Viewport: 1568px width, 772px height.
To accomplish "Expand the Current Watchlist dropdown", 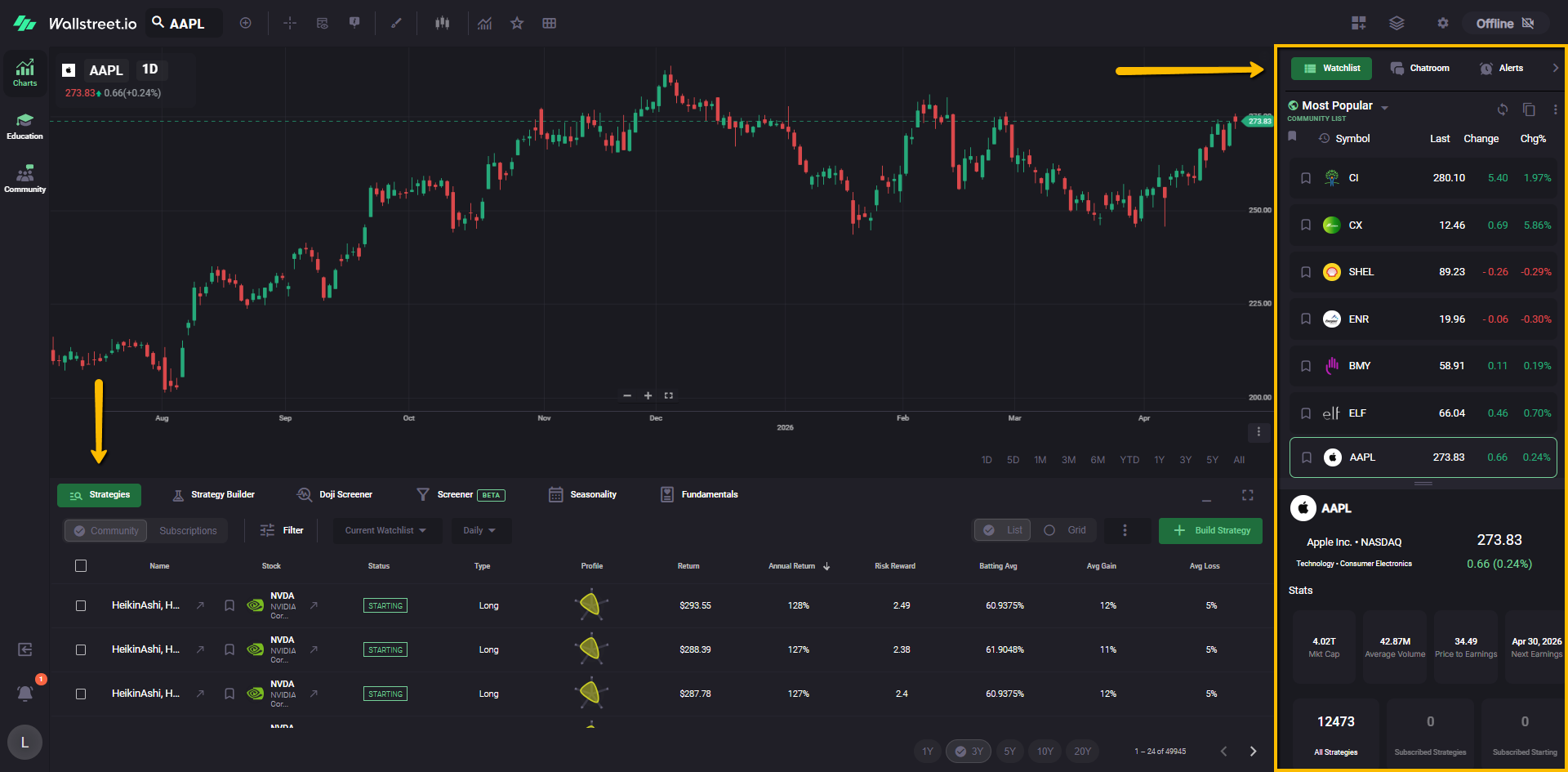I will click(385, 530).
